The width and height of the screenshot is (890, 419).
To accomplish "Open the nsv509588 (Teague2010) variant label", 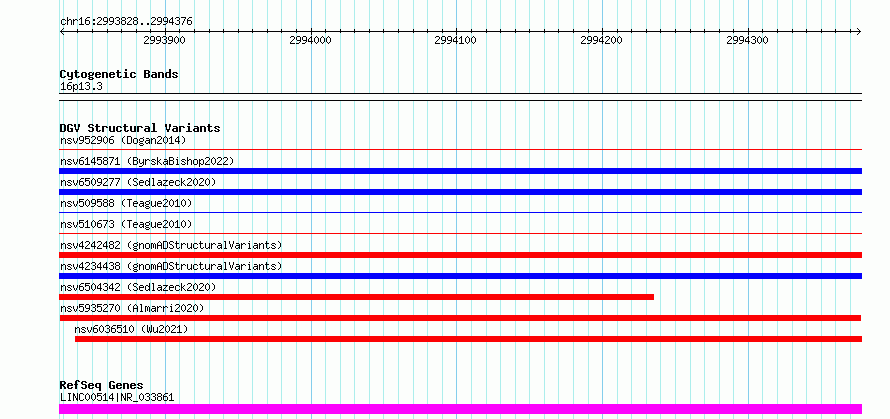I will (126, 203).
